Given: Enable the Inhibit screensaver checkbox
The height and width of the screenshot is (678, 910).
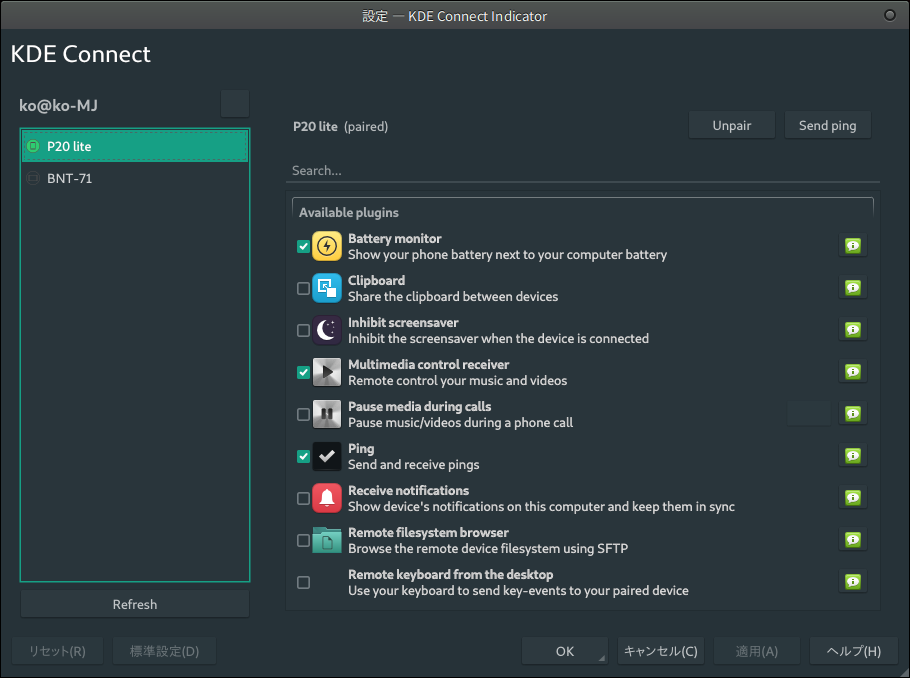Looking at the screenshot, I should pyautogui.click(x=303, y=330).
